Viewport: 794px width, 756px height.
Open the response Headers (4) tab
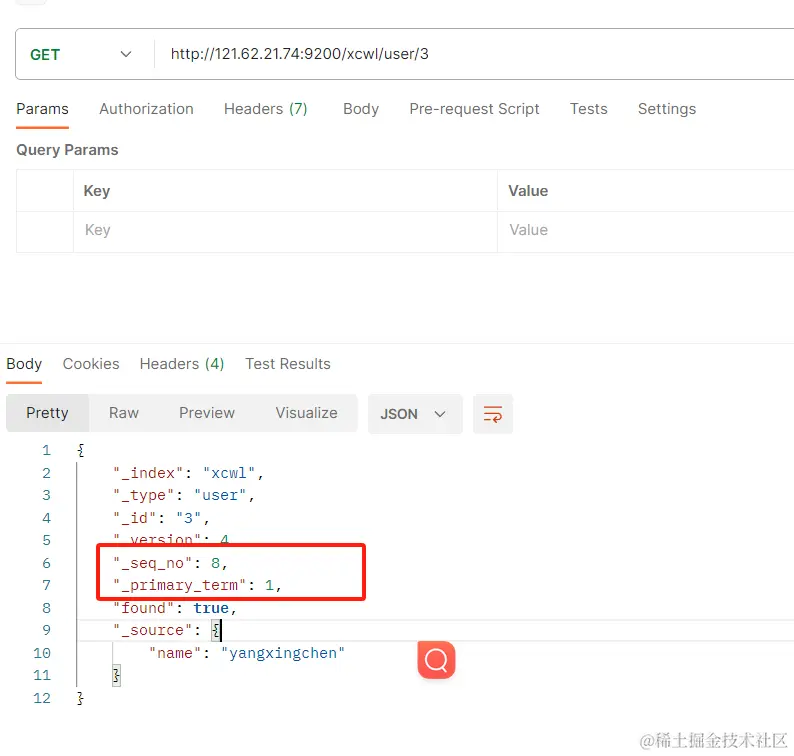[182, 364]
